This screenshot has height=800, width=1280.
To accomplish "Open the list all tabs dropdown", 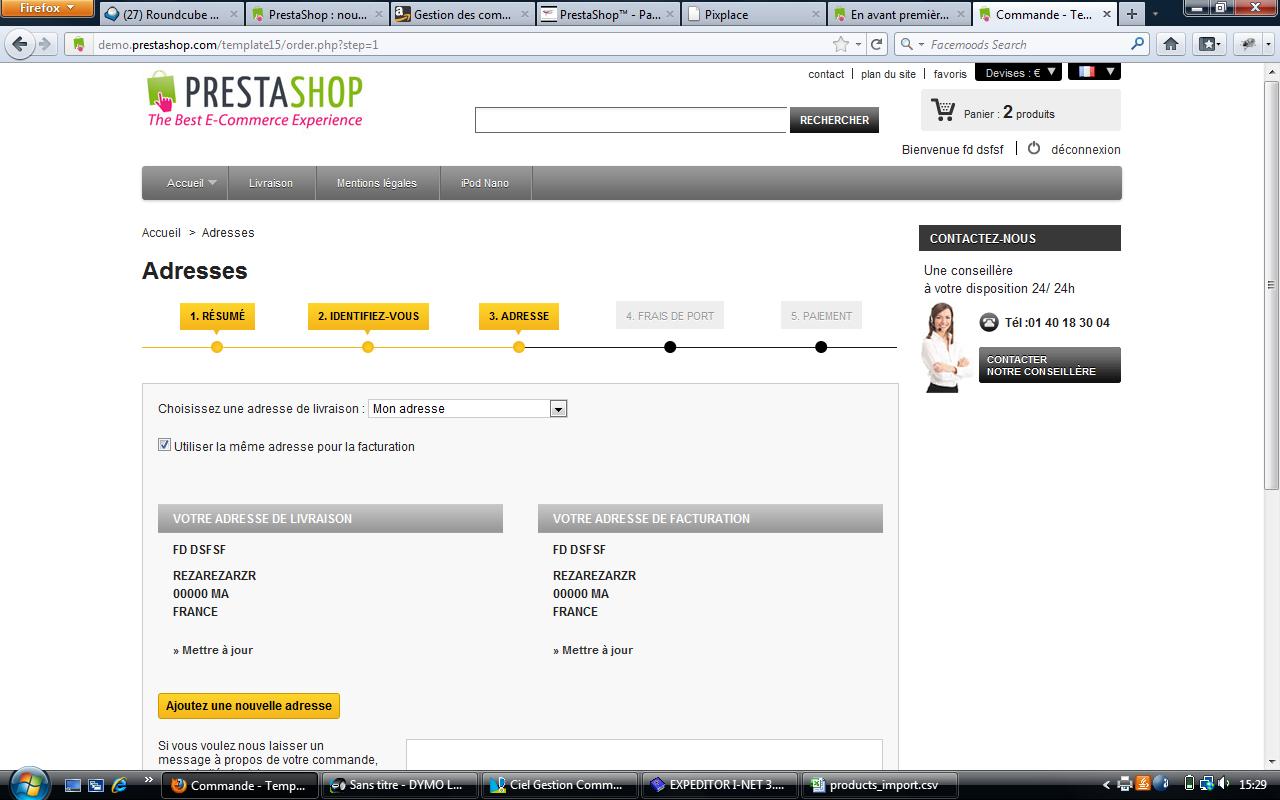I will pos(1156,14).
